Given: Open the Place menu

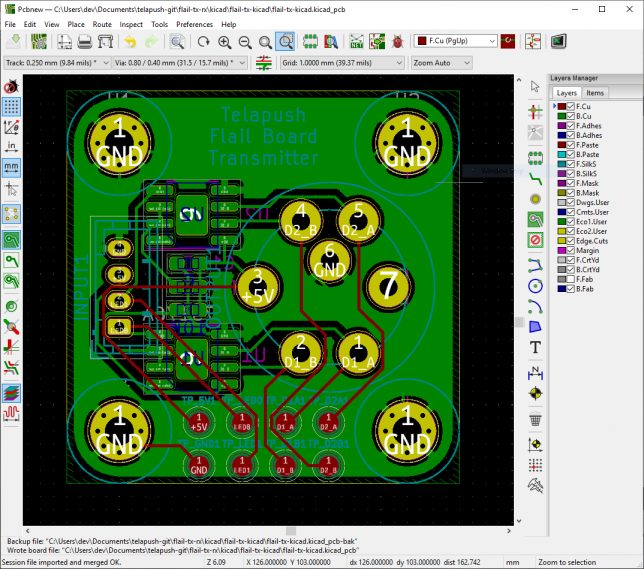Looking at the screenshot, I should pyautogui.click(x=76, y=24).
